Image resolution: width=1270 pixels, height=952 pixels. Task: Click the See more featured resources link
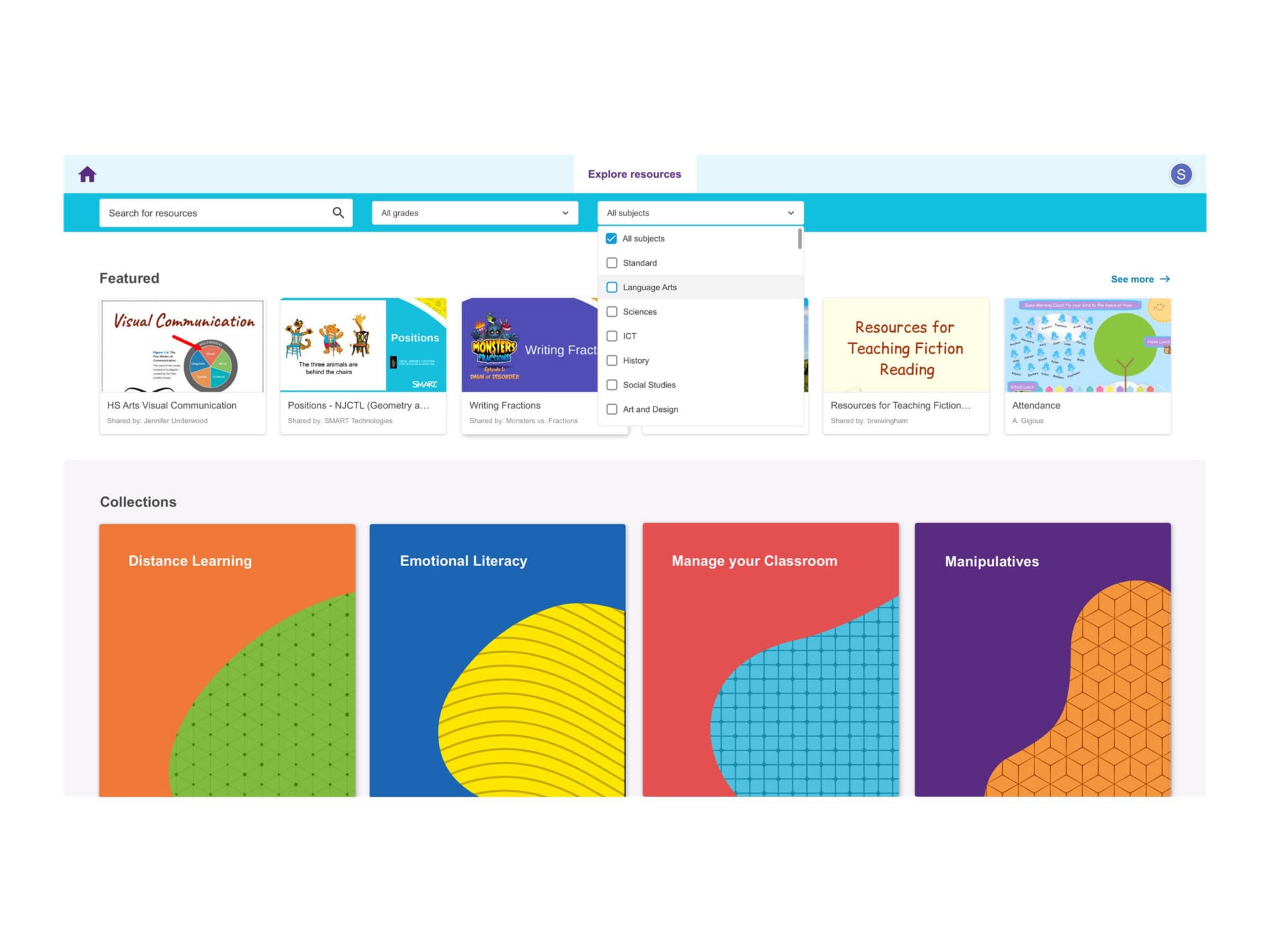pos(1140,278)
